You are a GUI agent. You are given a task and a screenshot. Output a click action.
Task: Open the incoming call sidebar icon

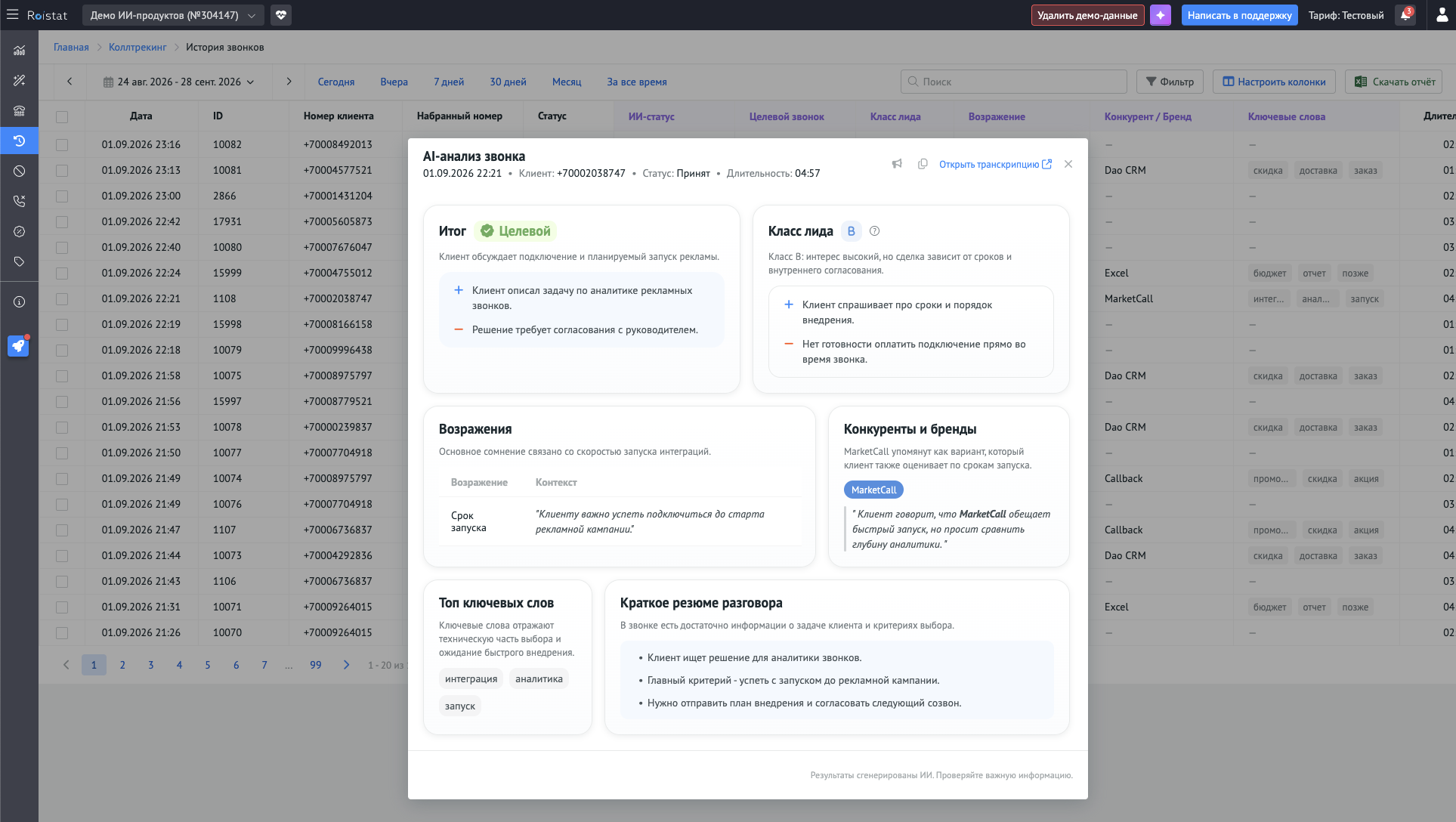pyautogui.click(x=20, y=202)
